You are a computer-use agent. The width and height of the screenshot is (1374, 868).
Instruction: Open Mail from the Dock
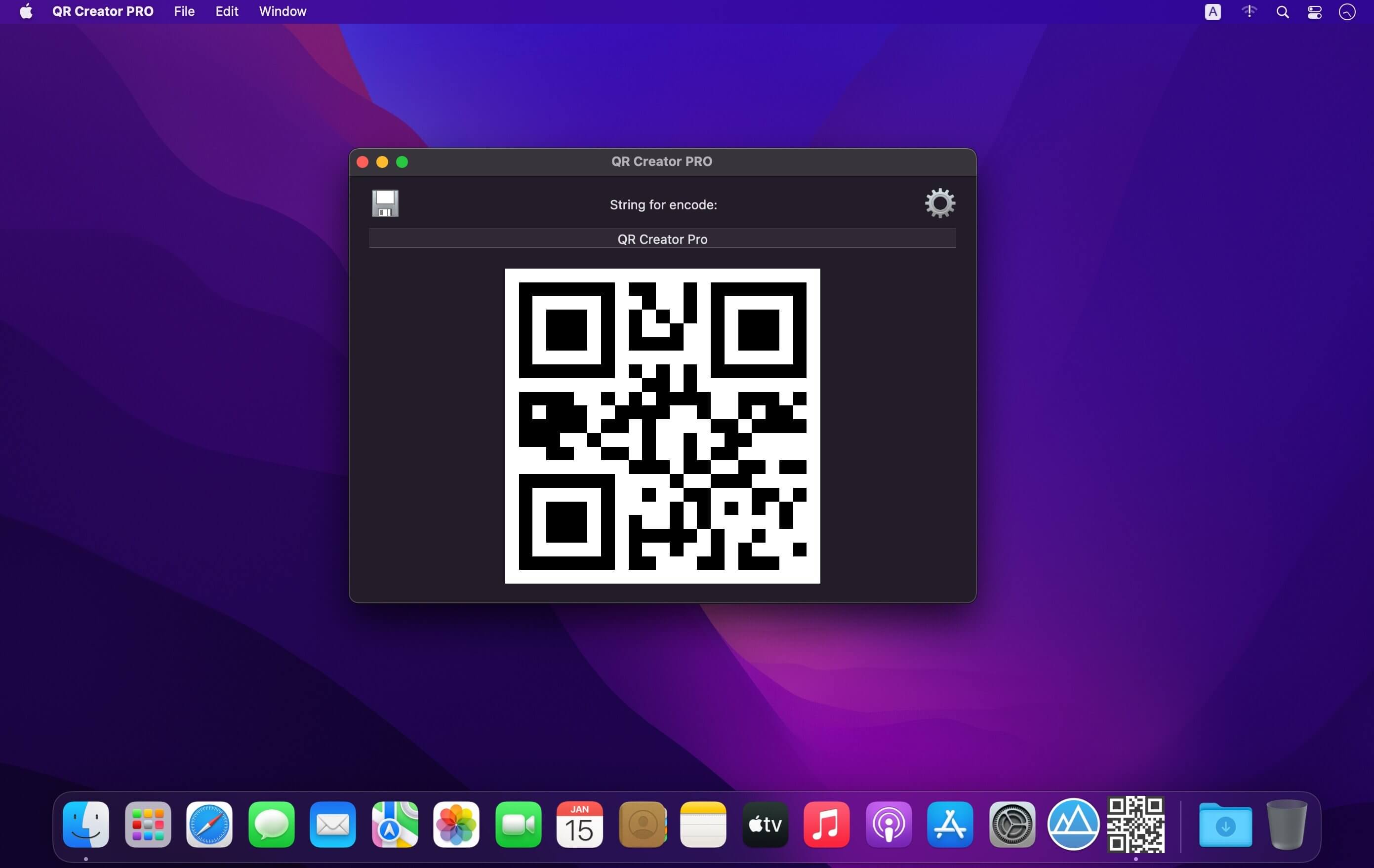pyautogui.click(x=333, y=824)
